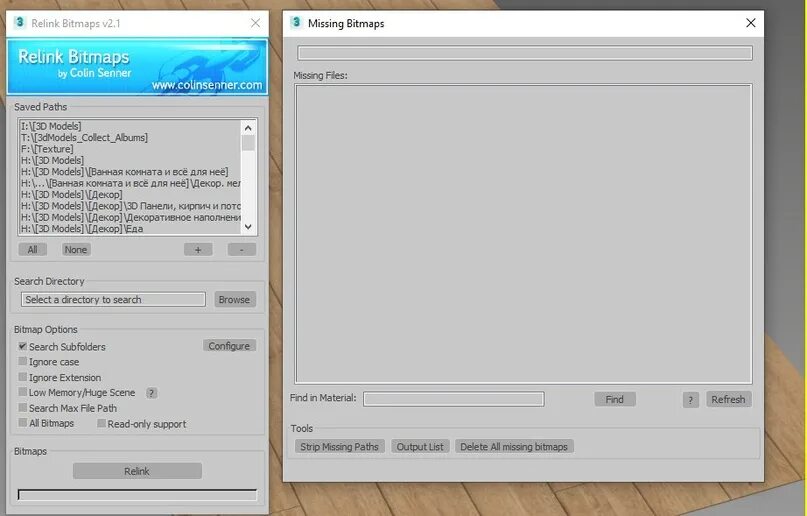Select the path ending in Декор. мел

(130, 183)
